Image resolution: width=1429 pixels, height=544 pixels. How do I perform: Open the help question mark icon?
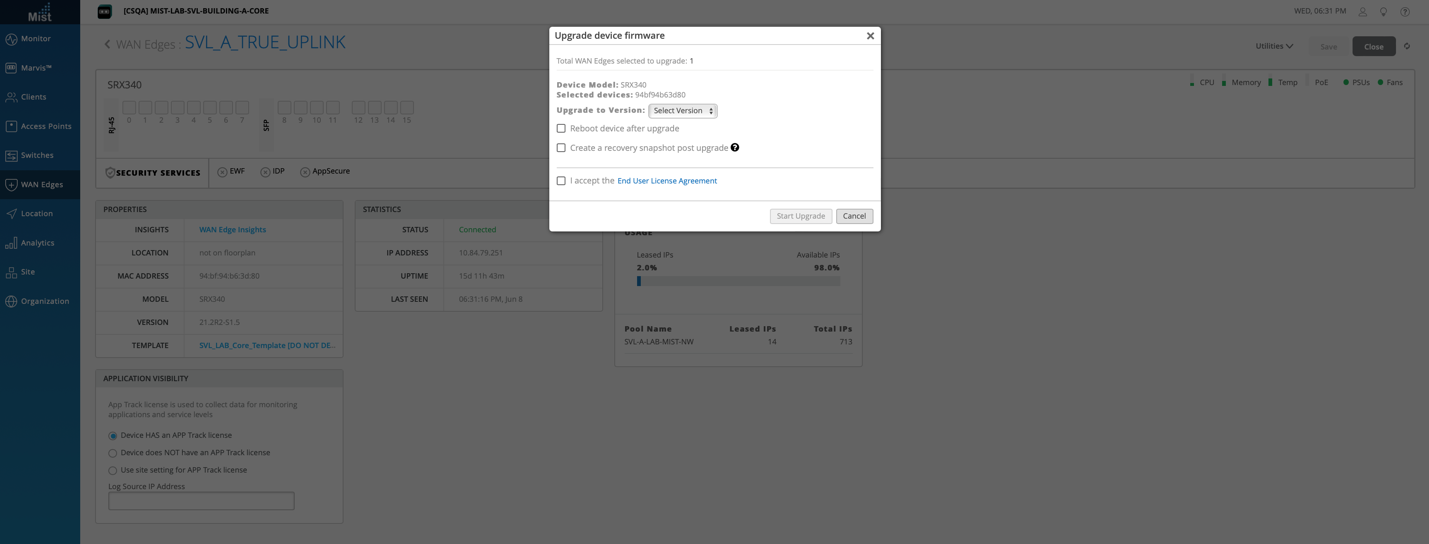(x=1405, y=11)
